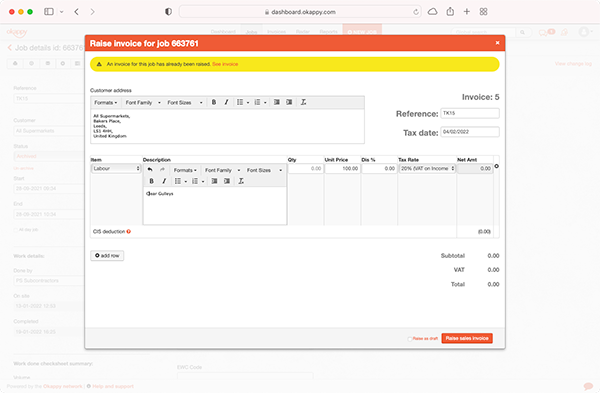The image size is (600, 393).
Task: Clear formatting in customer address editor
Action: 303,102
